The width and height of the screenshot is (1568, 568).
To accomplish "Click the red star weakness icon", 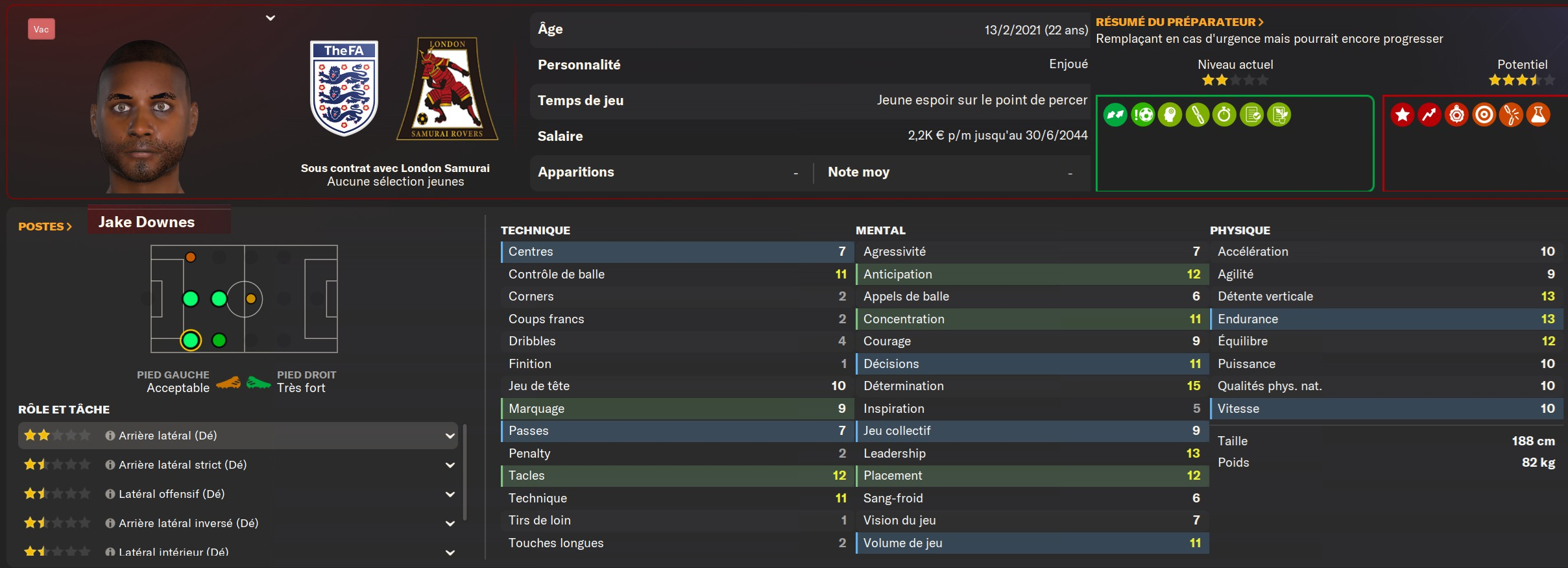I will pos(1402,116).
